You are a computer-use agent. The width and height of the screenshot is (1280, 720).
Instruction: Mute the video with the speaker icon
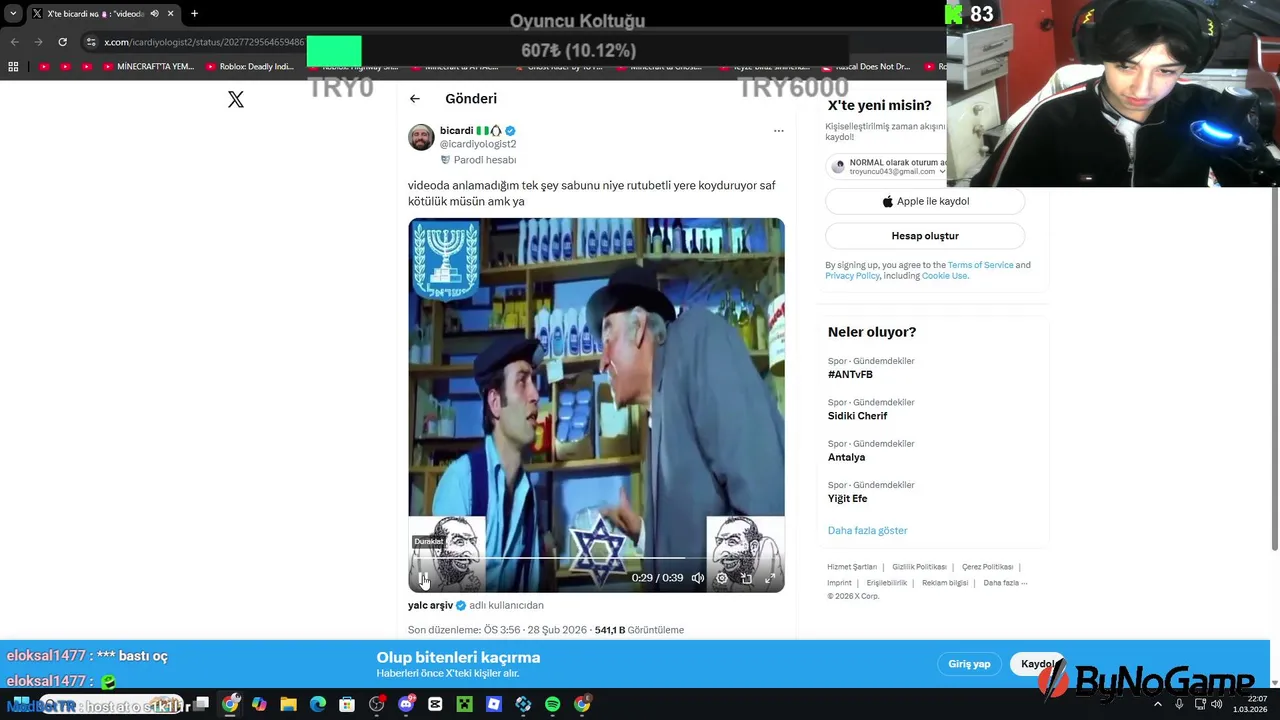[698, 578]
